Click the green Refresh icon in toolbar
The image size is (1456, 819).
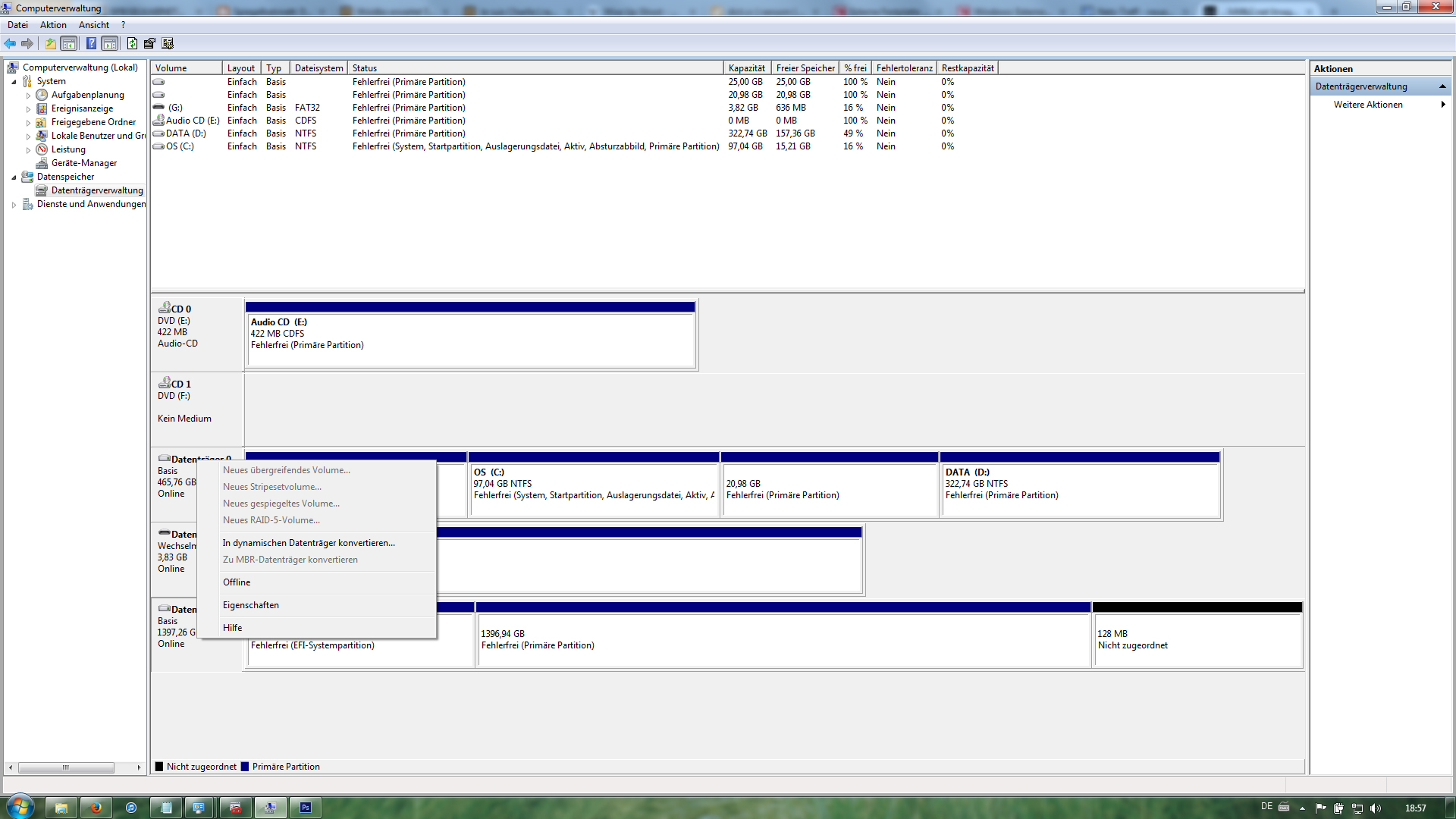[132, 44]
